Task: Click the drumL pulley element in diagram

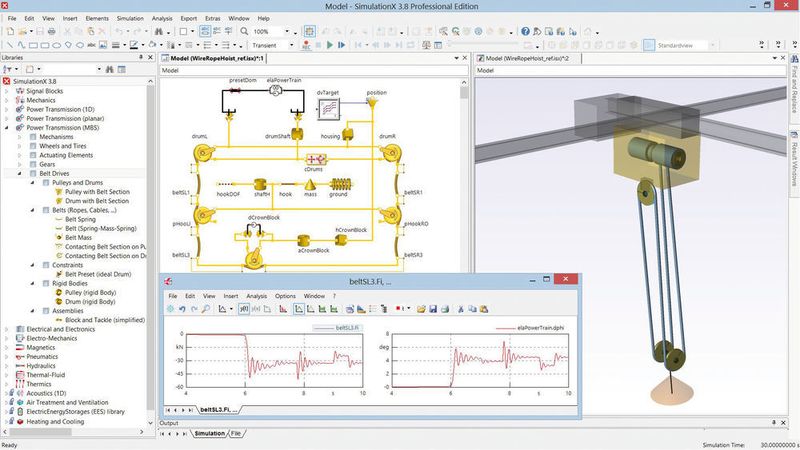Action: click(x=204, y=152)
